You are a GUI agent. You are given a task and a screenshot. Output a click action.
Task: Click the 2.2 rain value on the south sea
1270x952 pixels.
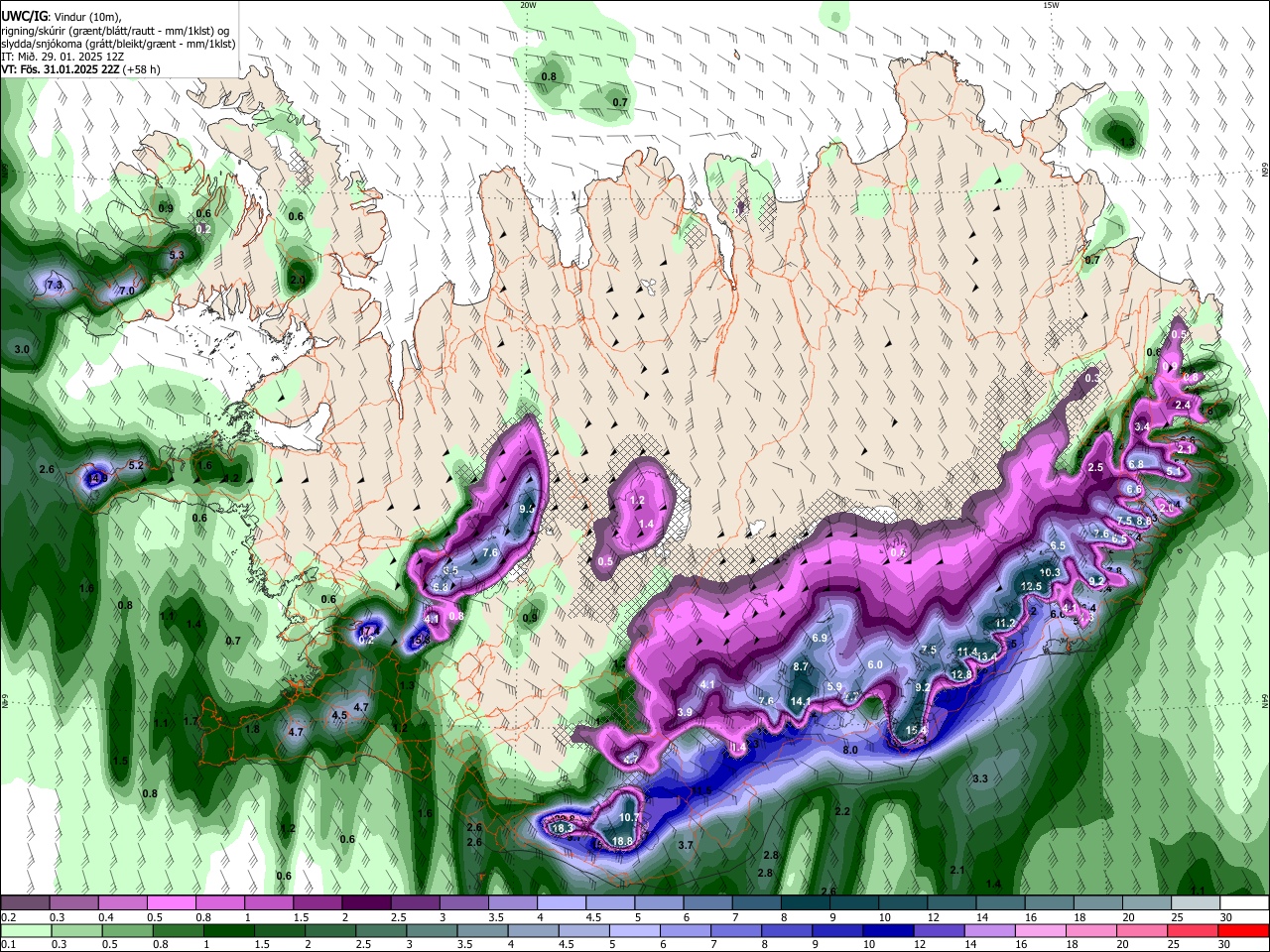click(x=842, y=811)
